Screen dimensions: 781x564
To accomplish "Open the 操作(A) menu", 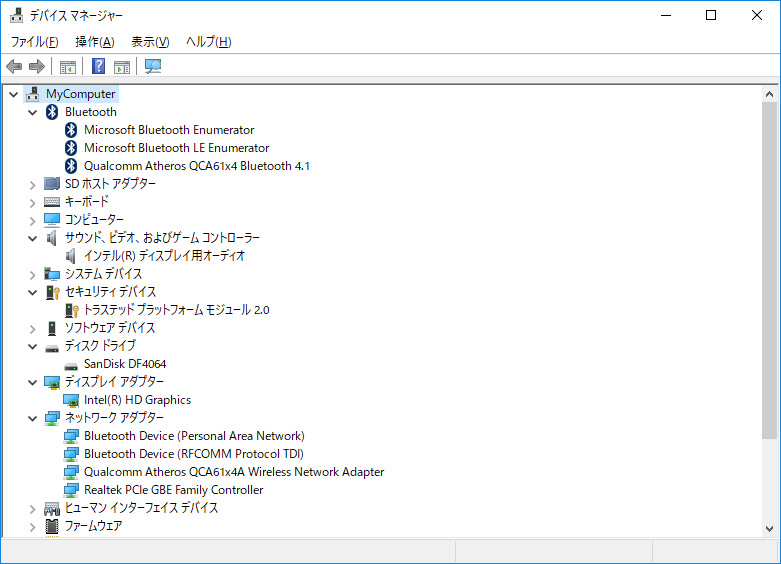I will (x=95, y=42).
